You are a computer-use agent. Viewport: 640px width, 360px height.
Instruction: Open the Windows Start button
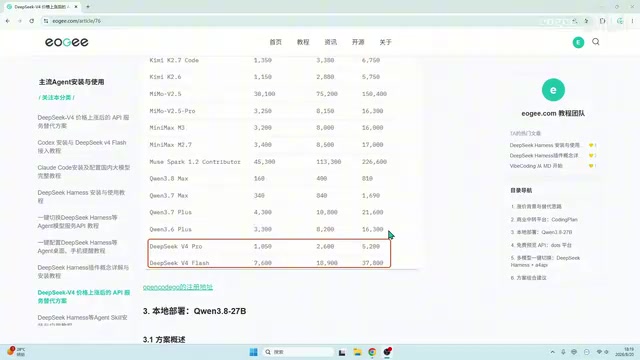point(253,352)
